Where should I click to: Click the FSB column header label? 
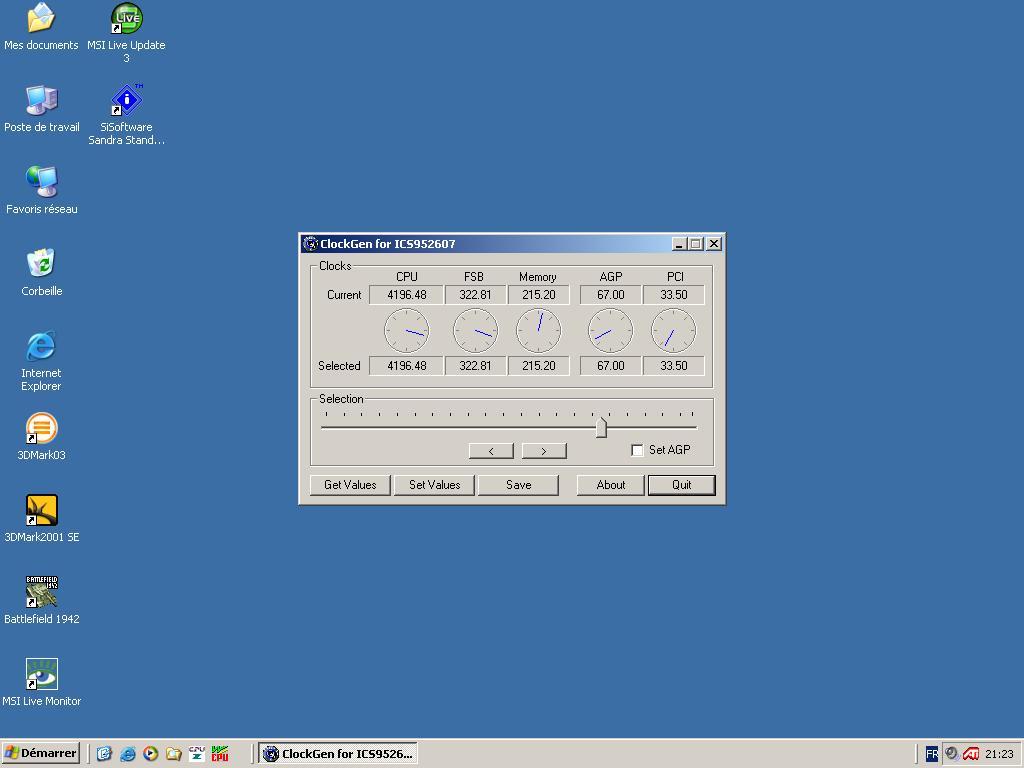474,277
